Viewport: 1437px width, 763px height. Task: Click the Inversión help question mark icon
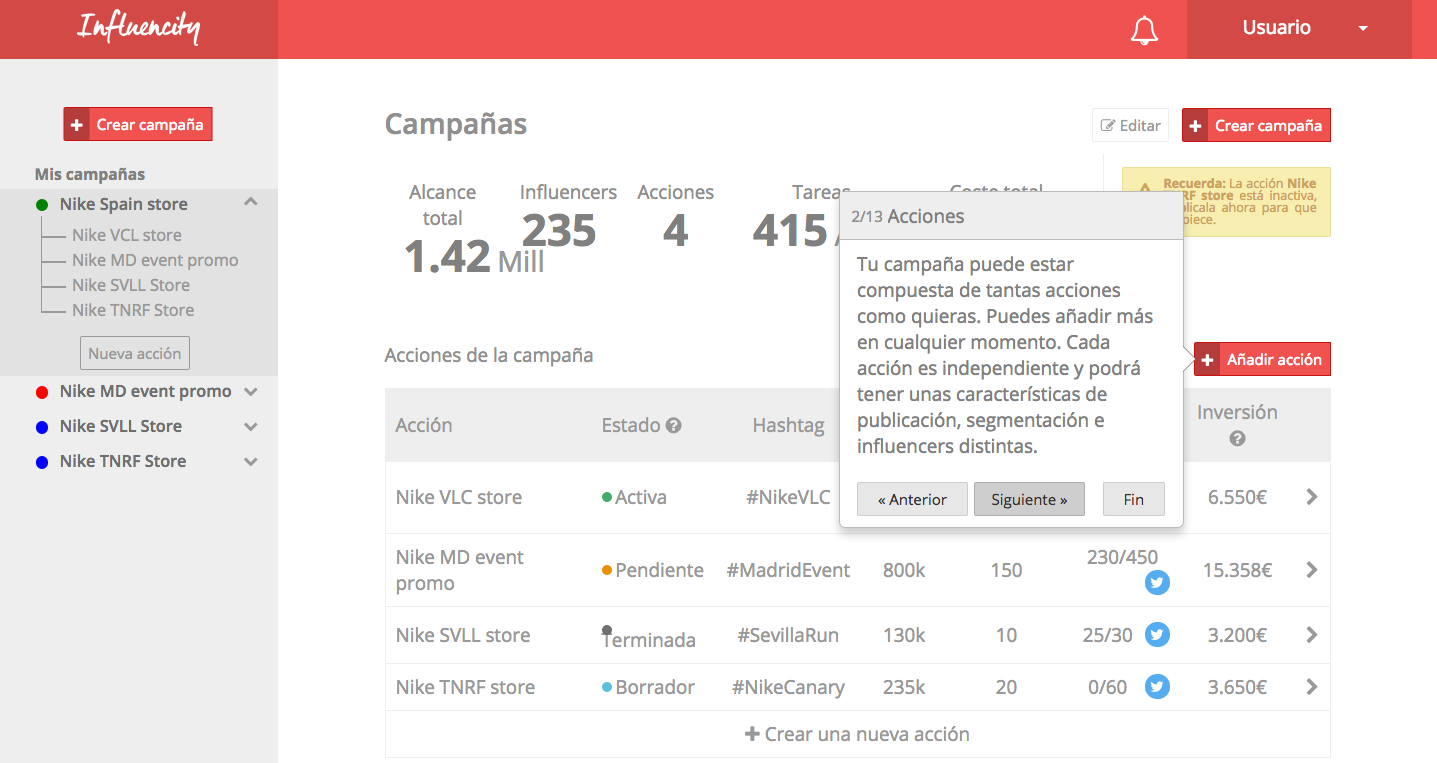[x=1237, y=439]
